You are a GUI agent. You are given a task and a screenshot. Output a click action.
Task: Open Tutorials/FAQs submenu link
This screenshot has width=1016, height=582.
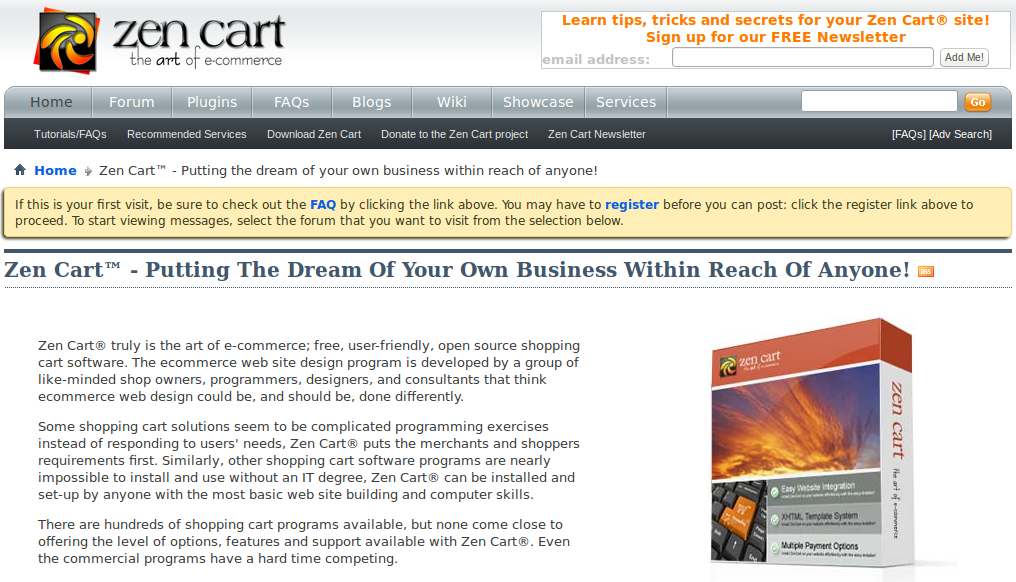(x=70, y=134)
